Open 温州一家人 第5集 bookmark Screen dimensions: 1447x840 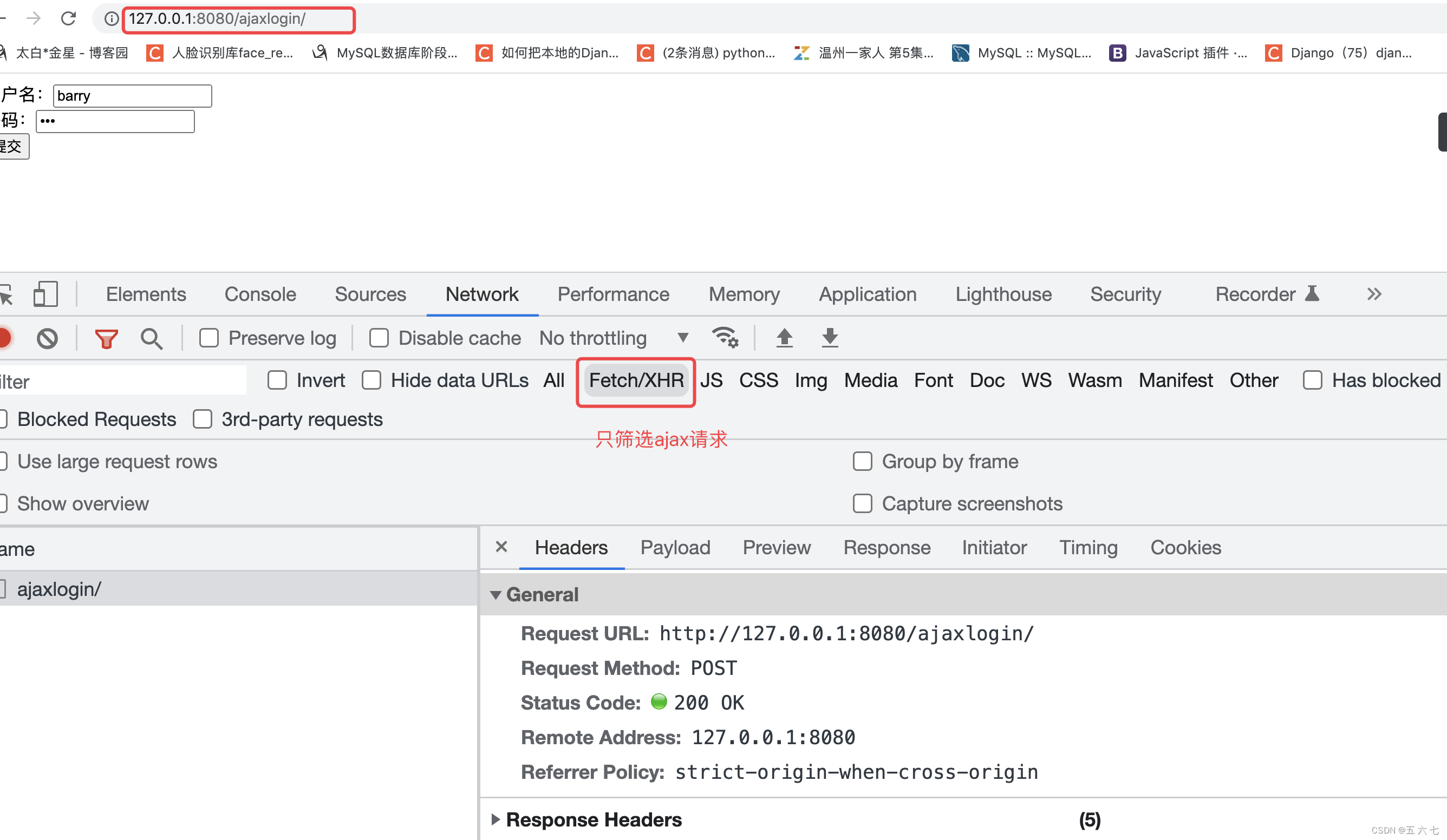(x=864, y=53)
